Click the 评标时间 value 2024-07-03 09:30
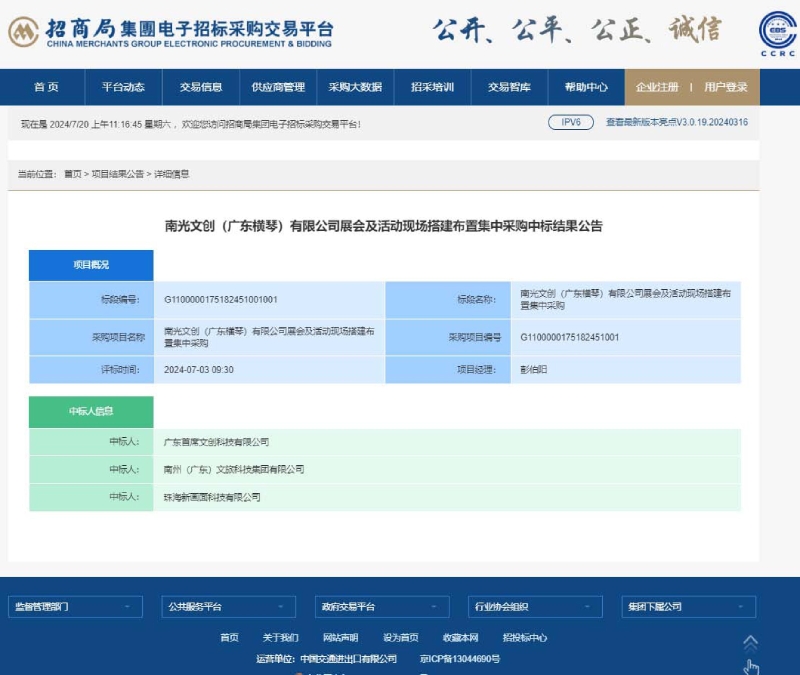800x675 pixels. (199, 369)
